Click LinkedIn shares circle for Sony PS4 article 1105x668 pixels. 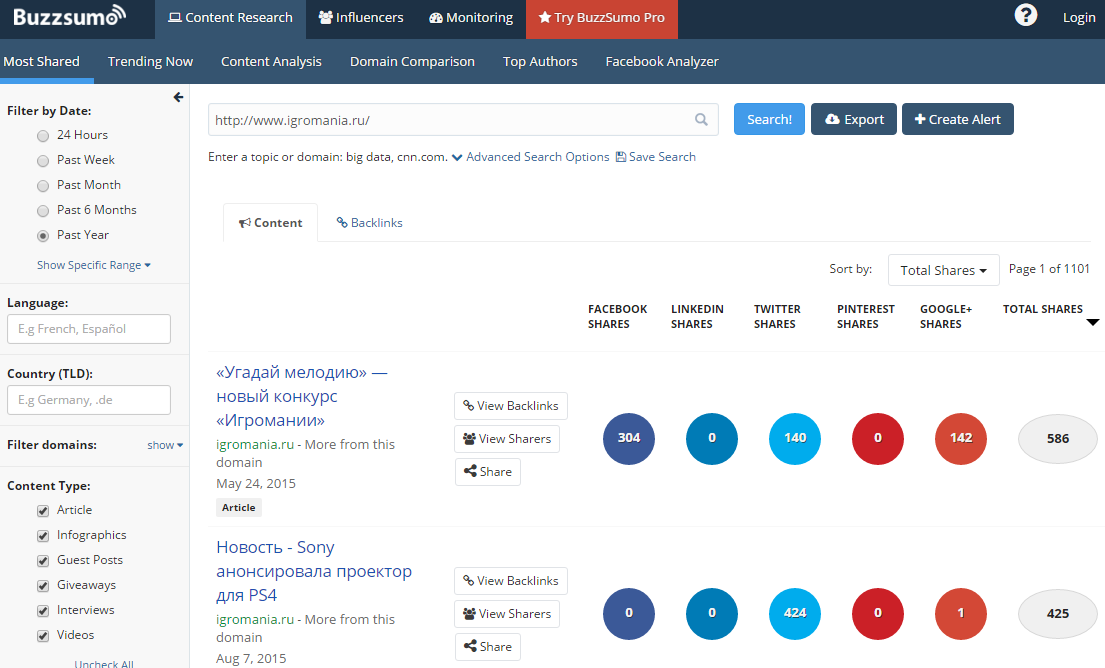coord(712,613)
